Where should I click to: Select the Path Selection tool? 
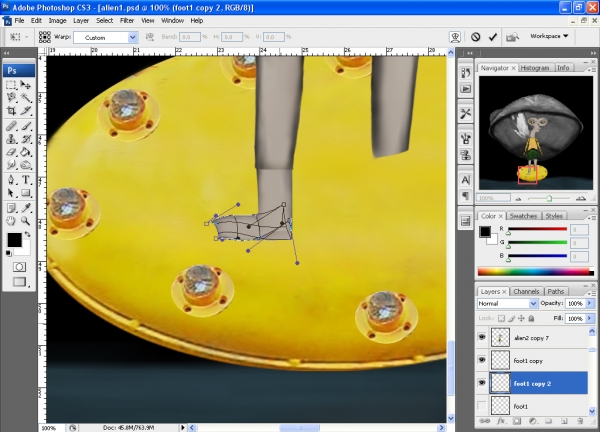click(11, 193)
